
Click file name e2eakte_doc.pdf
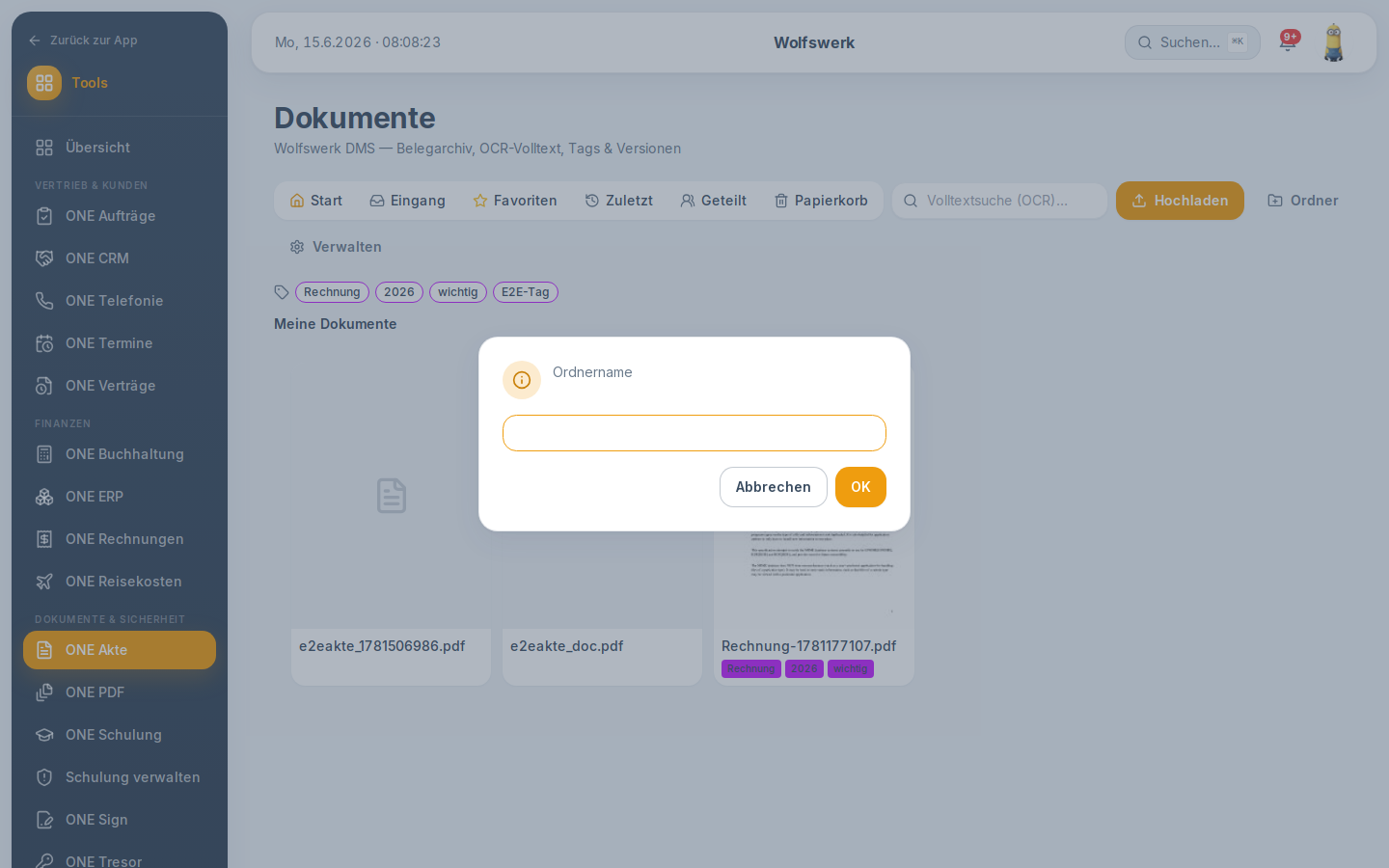tap(566, 646)
